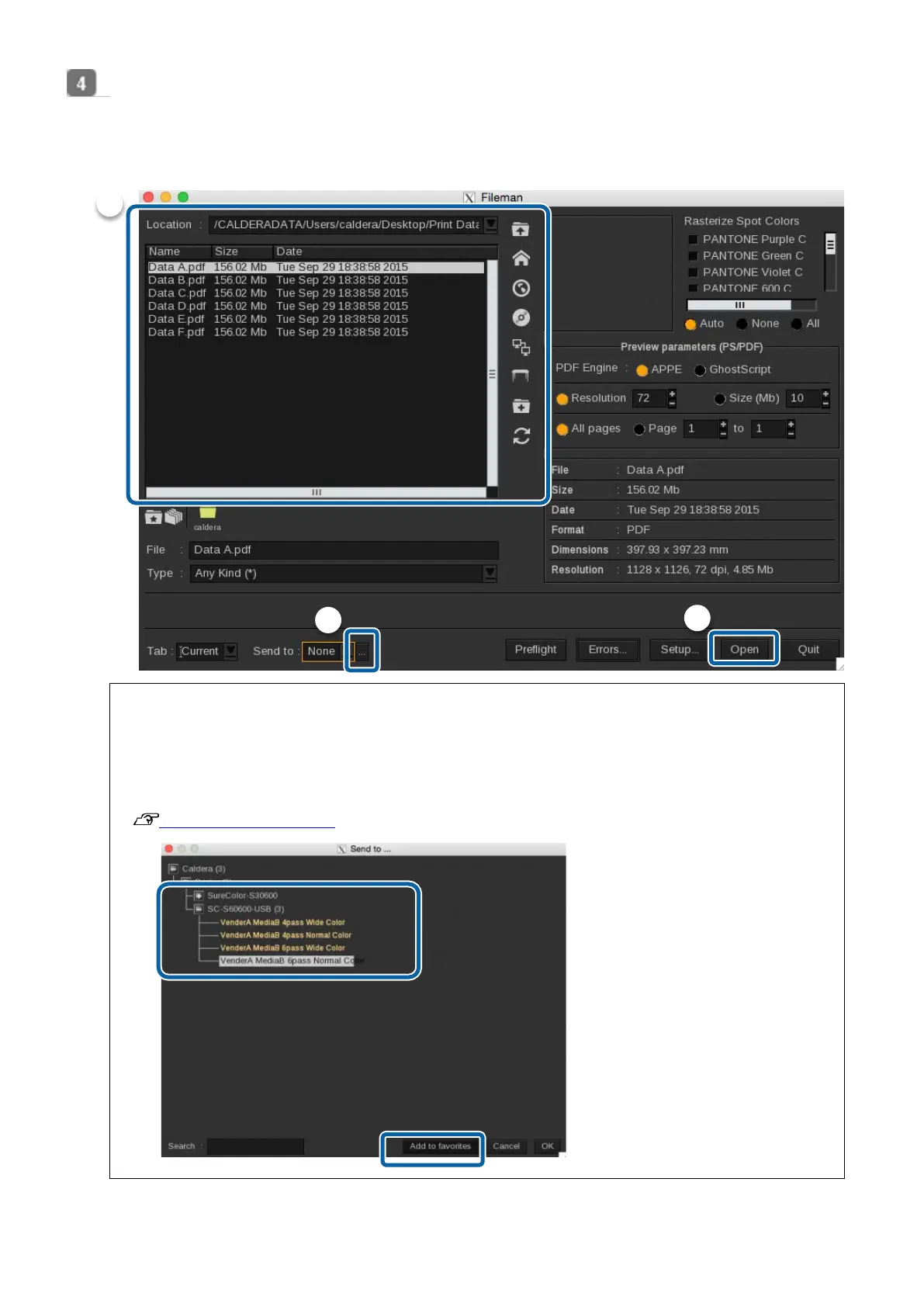
Task: Select the Page range option
Action: (x=639, y=429)
